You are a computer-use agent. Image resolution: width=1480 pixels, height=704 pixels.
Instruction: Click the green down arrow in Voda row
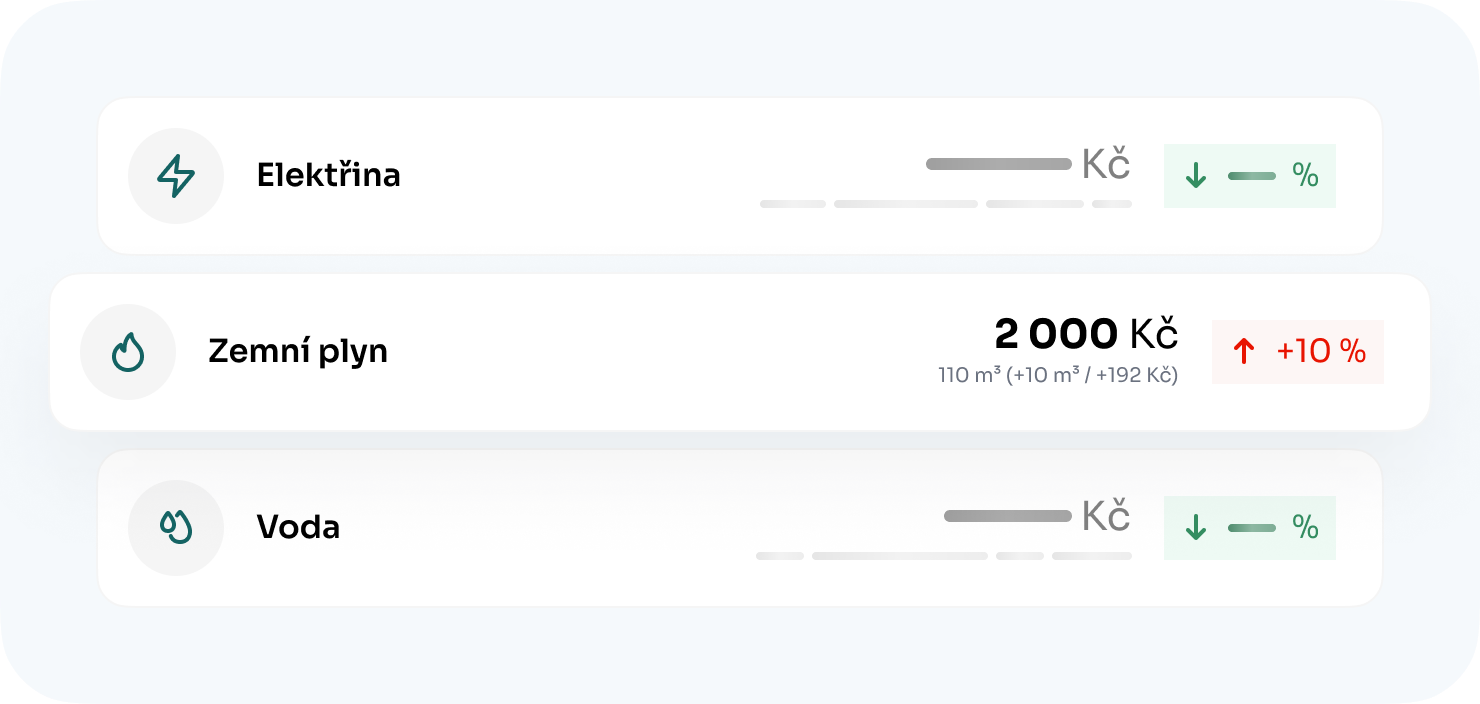tap(1195, 527)
